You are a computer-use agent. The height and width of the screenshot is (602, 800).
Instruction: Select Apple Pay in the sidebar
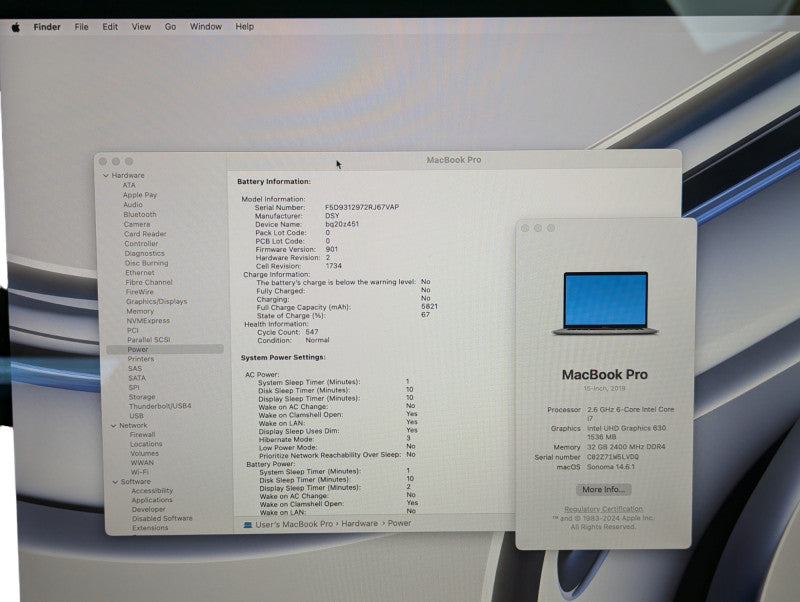pos(140,195)
